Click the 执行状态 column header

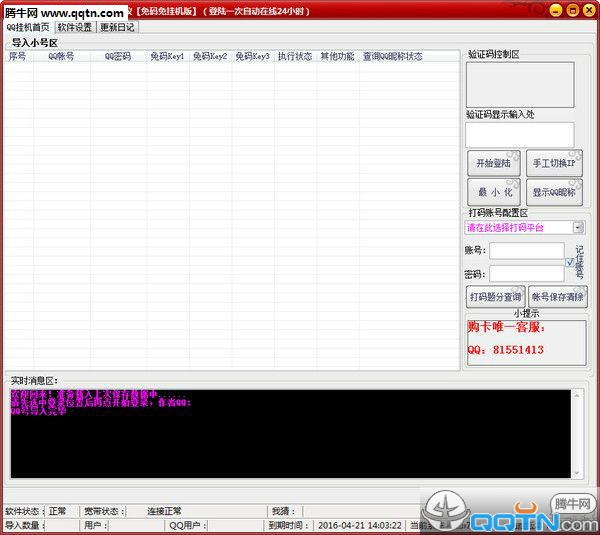tap(295, 57)
